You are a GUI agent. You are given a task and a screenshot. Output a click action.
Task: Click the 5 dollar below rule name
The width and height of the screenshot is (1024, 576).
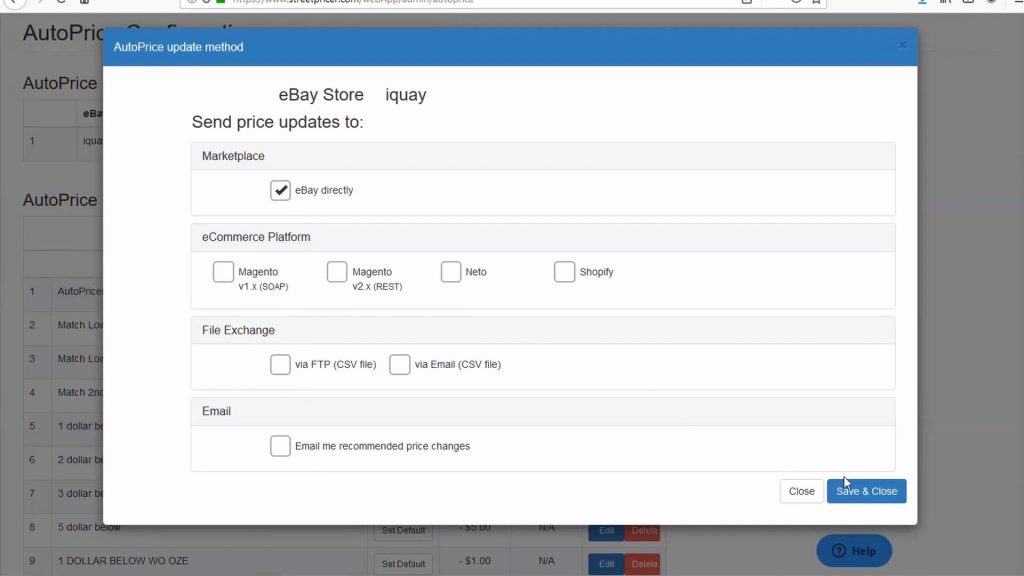pyautogui.click(x=89, y=527)
